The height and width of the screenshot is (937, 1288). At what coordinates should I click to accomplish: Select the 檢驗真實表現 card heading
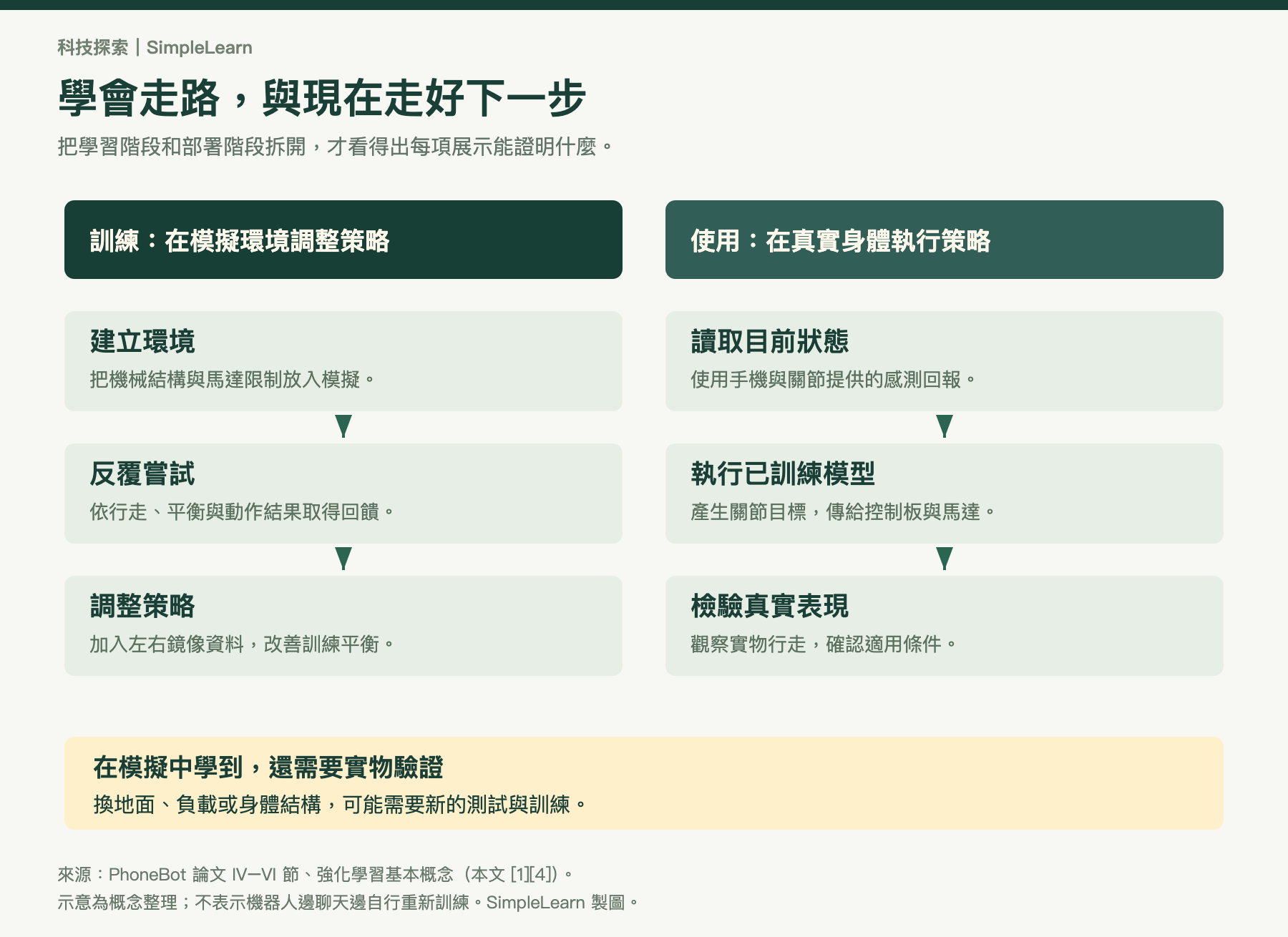(x=770, y=606)
